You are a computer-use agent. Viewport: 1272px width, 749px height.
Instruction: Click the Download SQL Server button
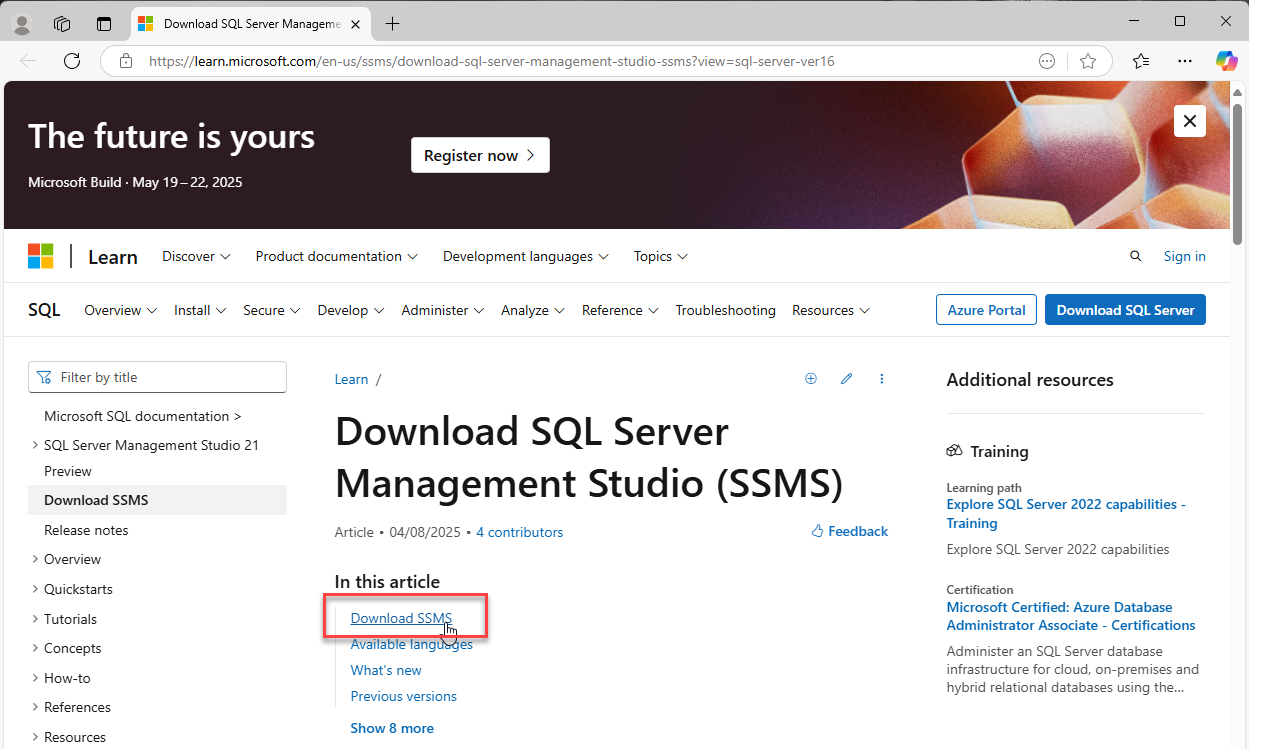coord(1125,310)
